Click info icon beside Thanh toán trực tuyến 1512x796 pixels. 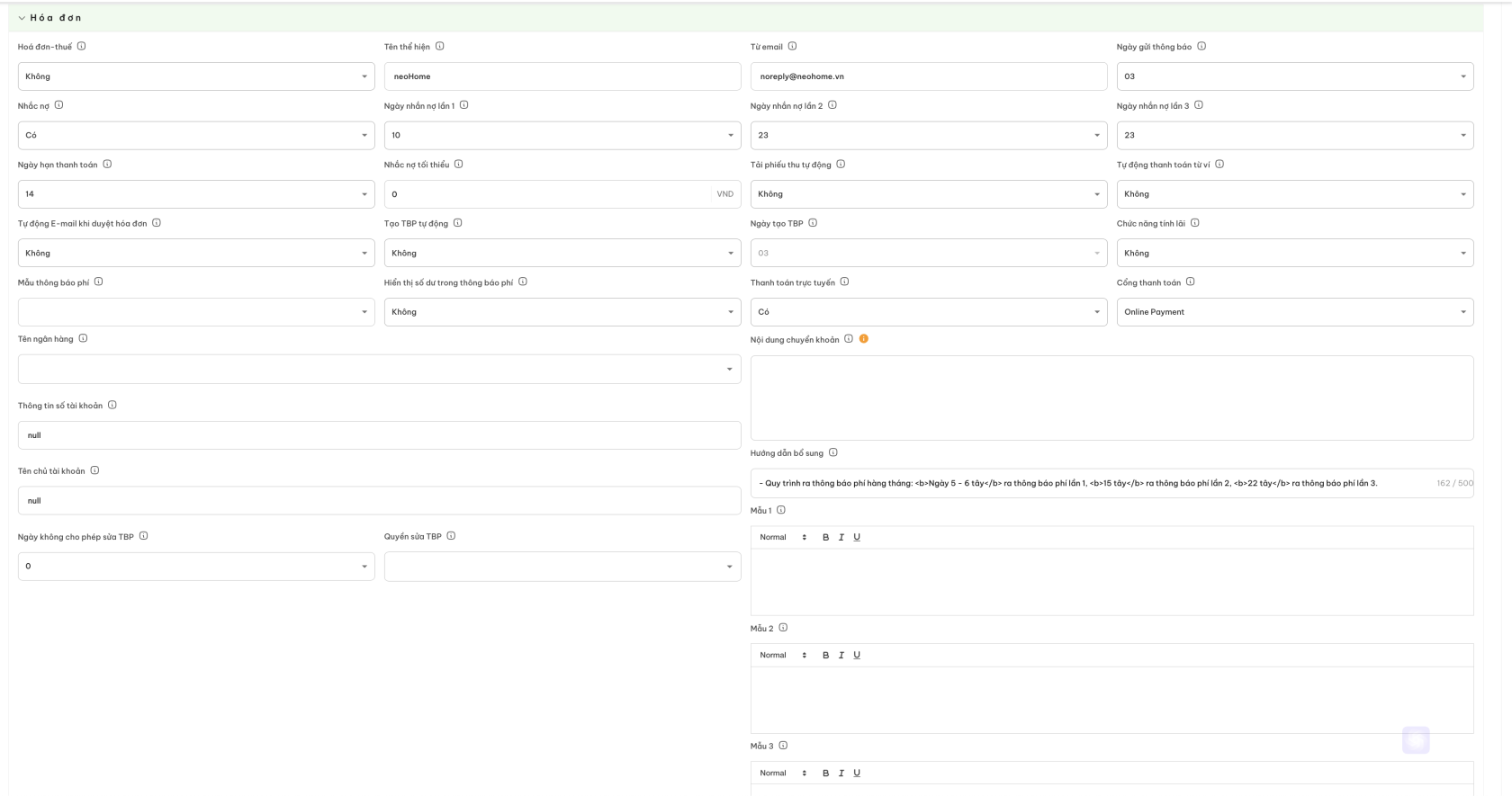pyautogui.click(x=844, y=282)
